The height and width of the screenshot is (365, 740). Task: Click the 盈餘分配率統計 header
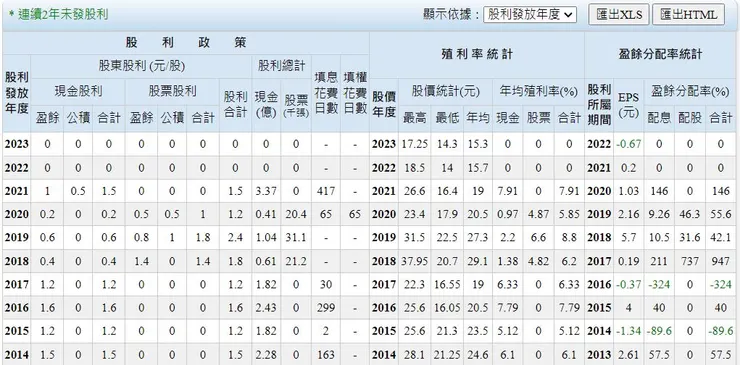tap(660, 55)
